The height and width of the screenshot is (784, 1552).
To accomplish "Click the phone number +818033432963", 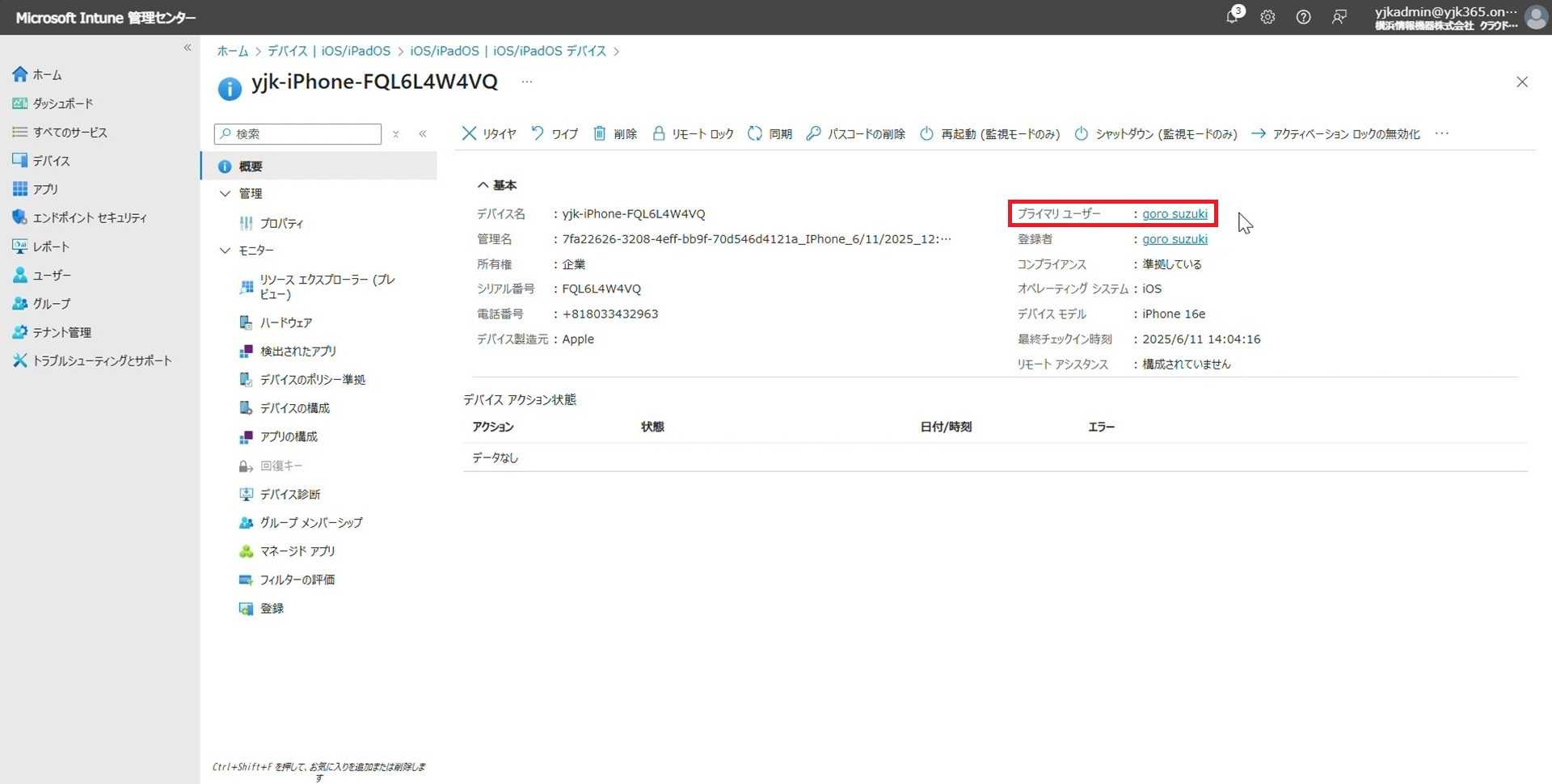I will [x=610, y=314].
